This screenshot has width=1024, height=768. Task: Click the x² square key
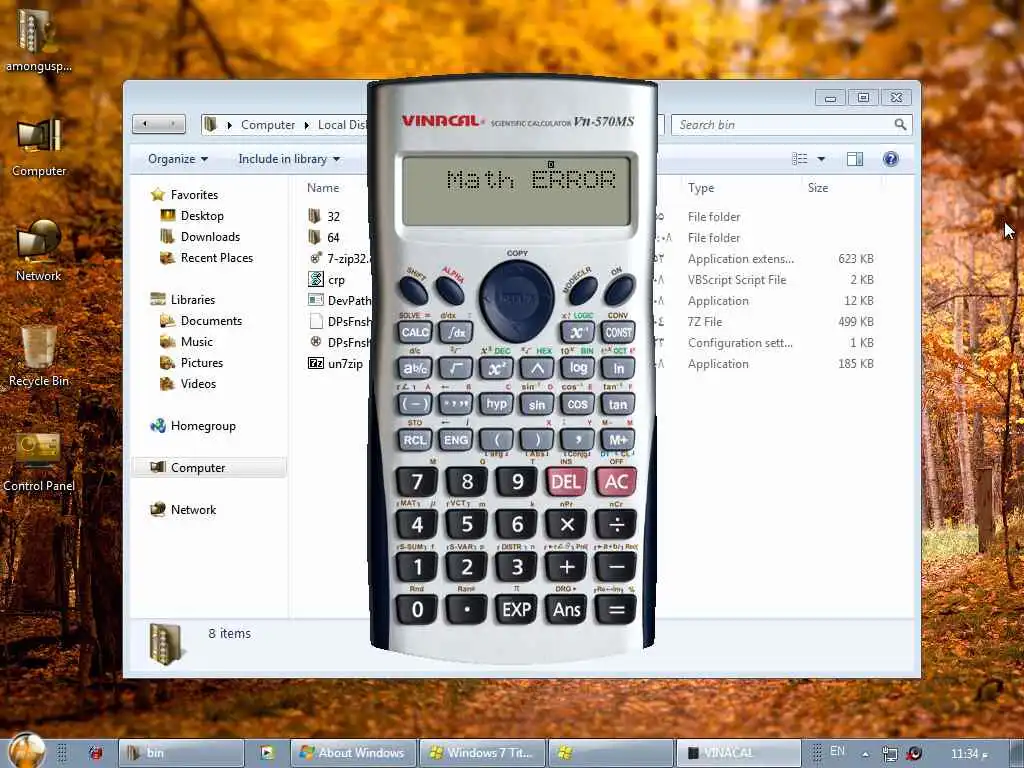(496, 368)
